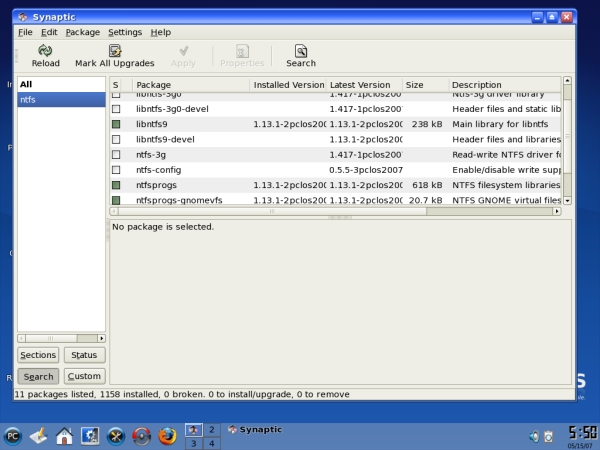Select the ntfs-3g package row
The image size is (600, 450).
336,155
